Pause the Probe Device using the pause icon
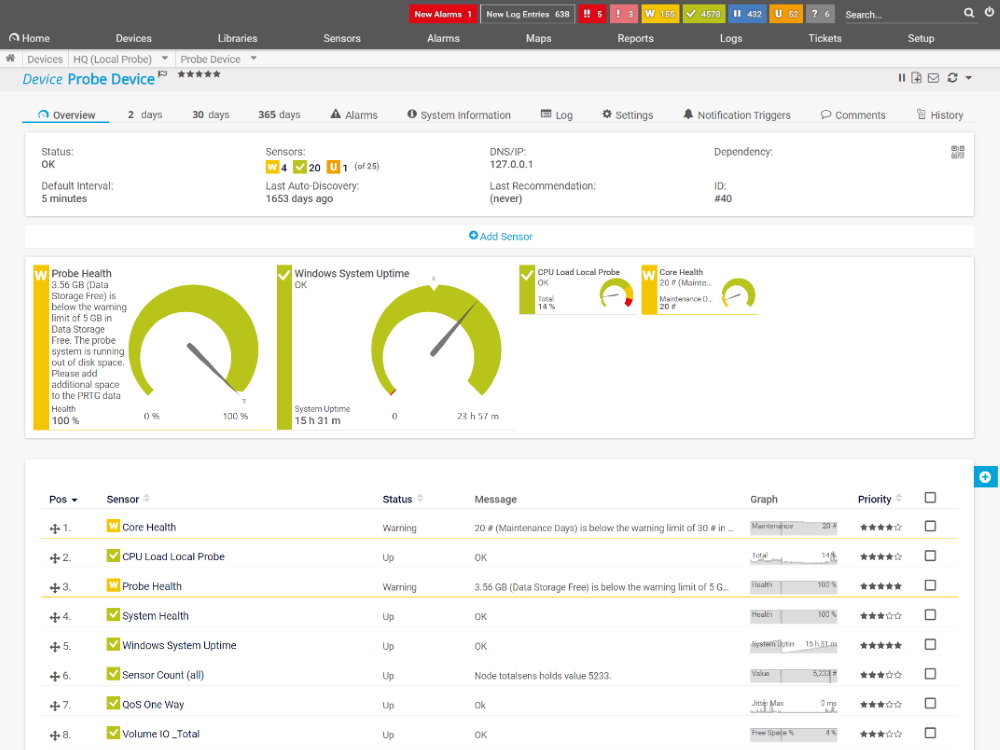Image resolution: width=1000 pixels, height=750 pixels. pyautogui.click(x=901, y=77)
